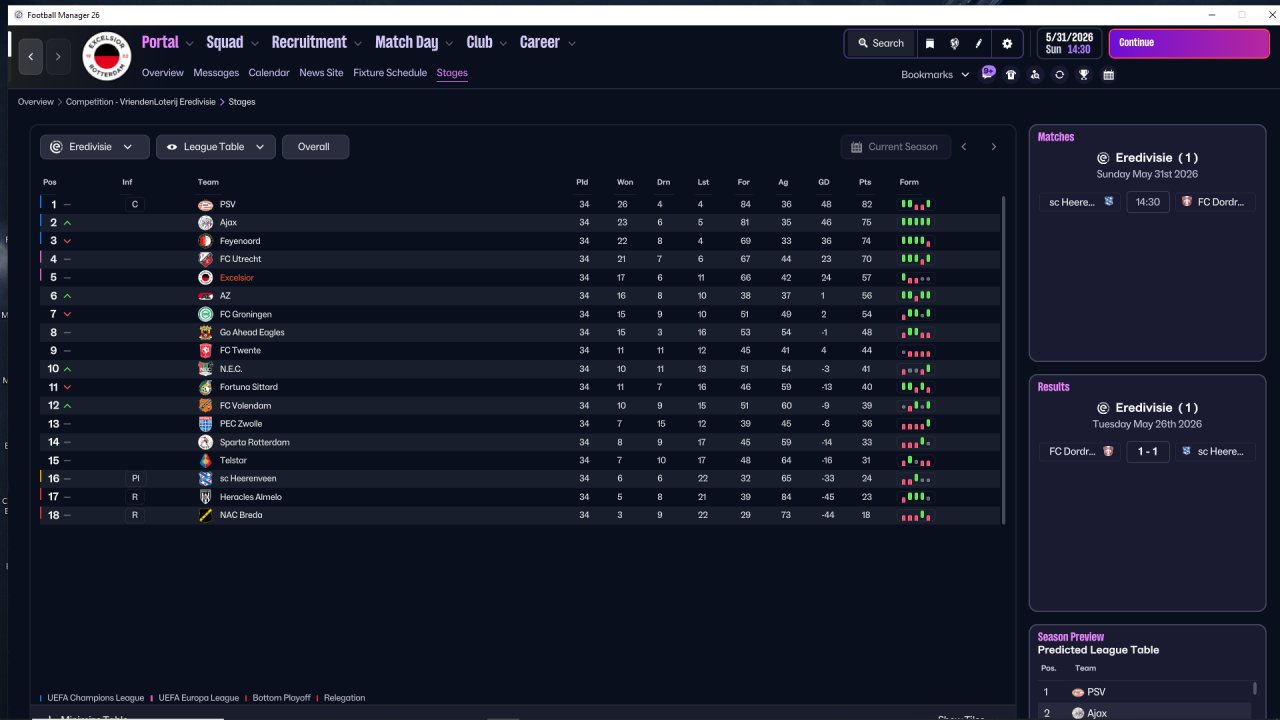The image size is (1280, 720).
Task: Open the League Table view dropdown
Action: tap(216, 147)
